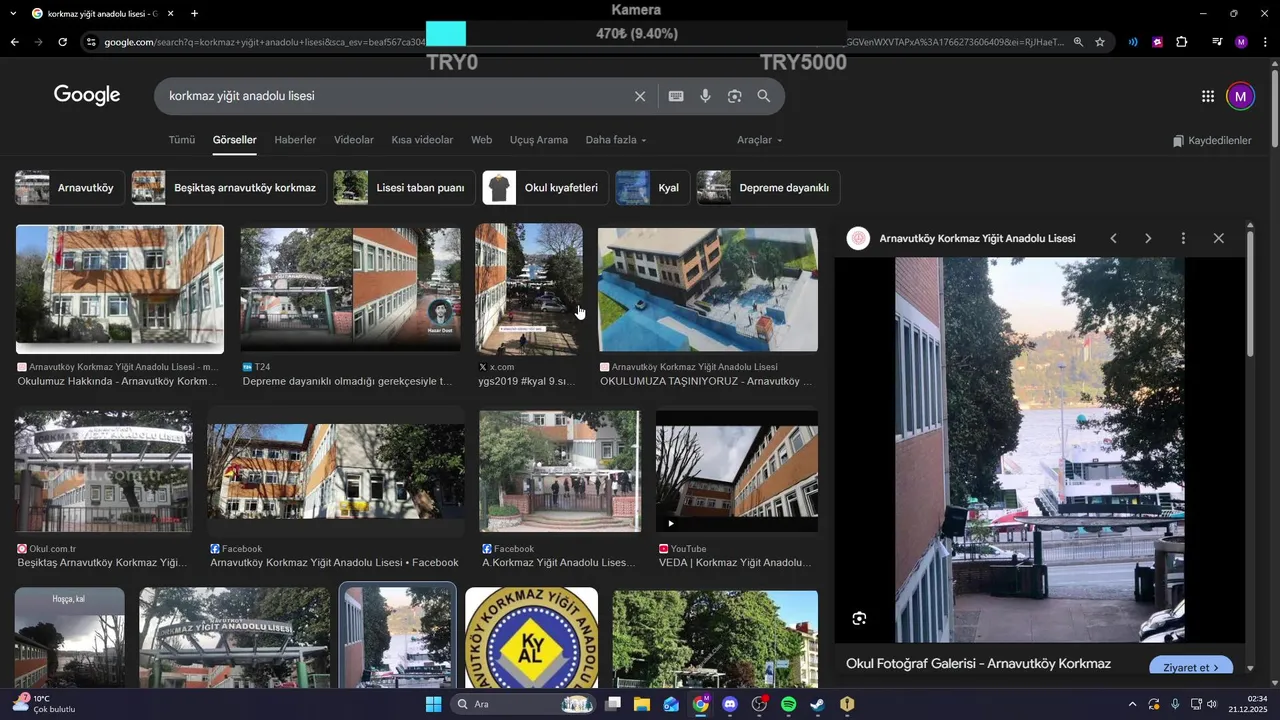Click the Ziyaret et button
Viewport: 1280px width, 720px height.
point(1191,667)
